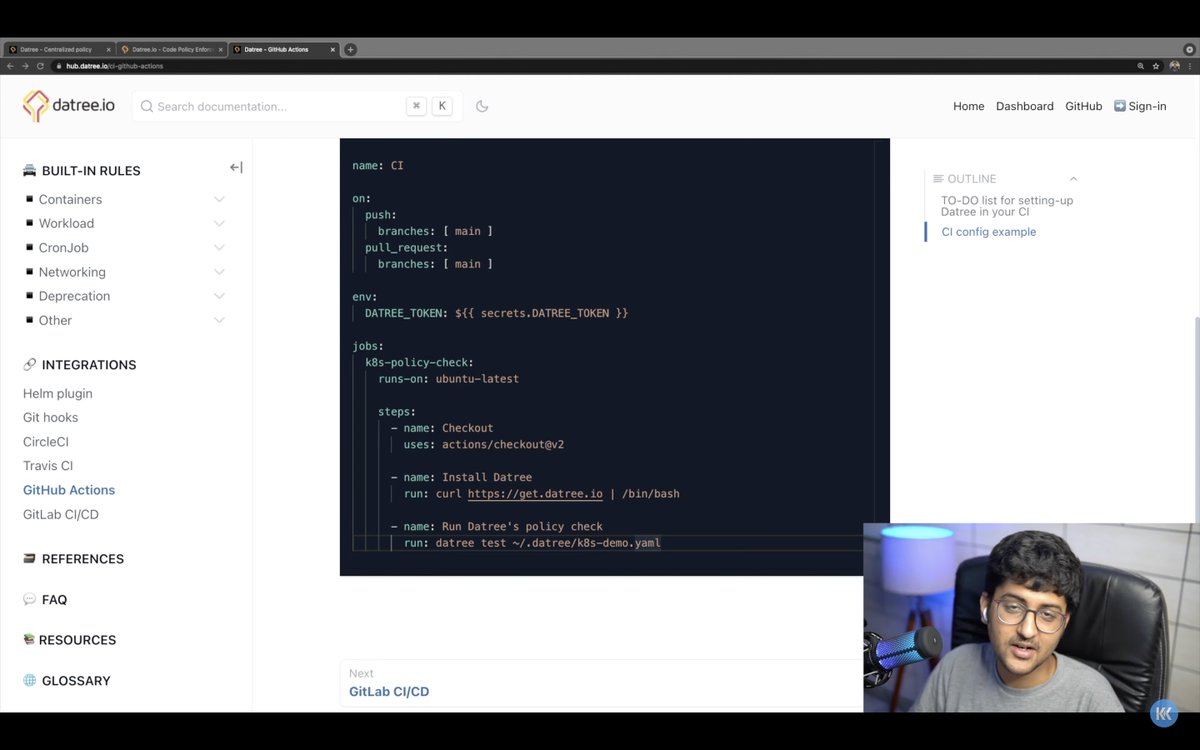Image resolution: width=1200 pixels, height=750 pixels.
Task: Open the CronJob rules item
Action: 63,247
